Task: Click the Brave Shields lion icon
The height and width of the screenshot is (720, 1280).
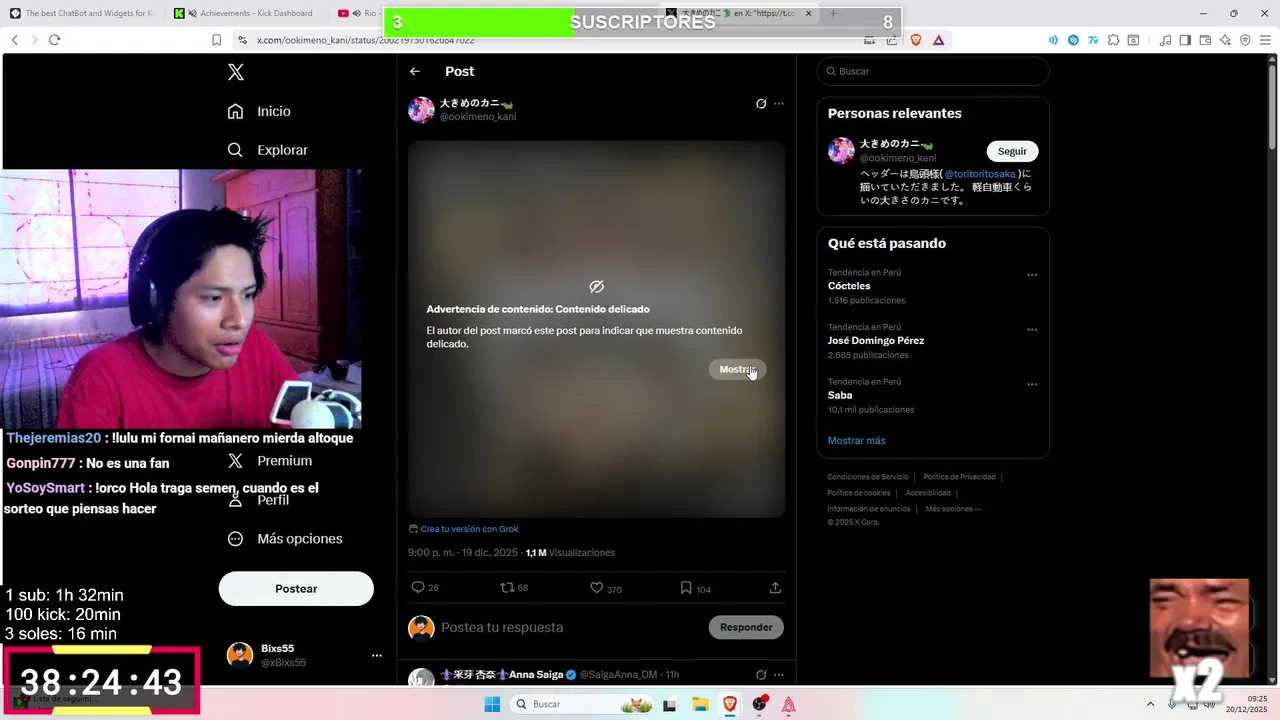Action: coord(915,40)
